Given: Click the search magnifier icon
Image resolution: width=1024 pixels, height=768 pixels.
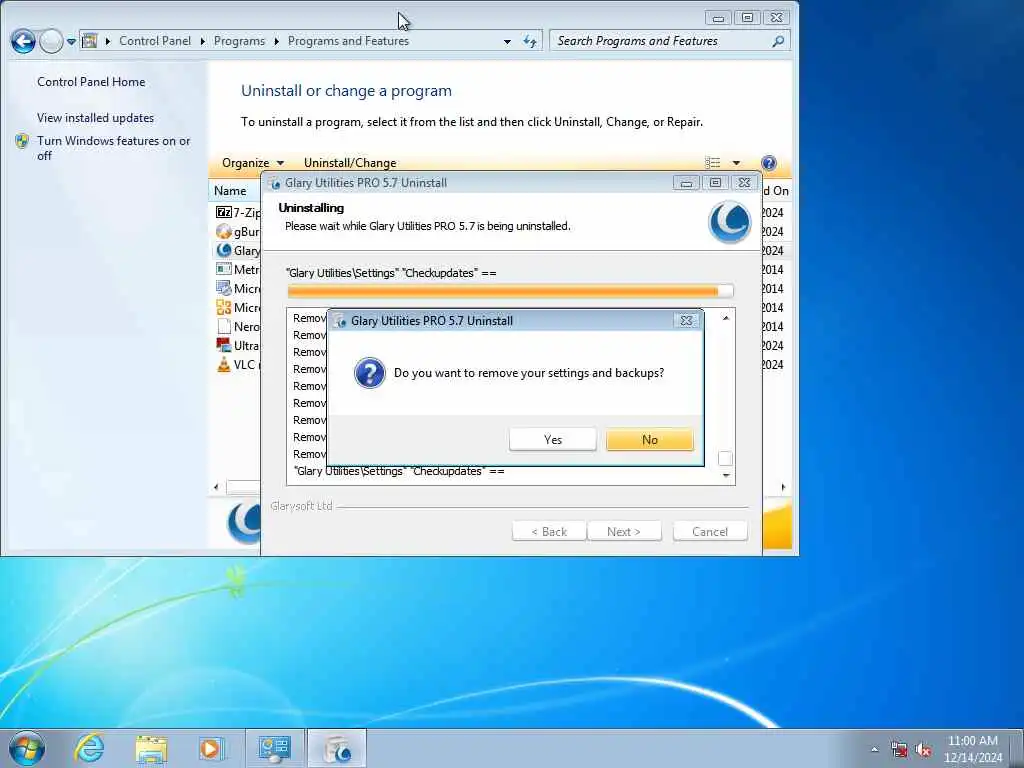Looking at the screenshot, I should pyautogui.click(x=778, y=41).
